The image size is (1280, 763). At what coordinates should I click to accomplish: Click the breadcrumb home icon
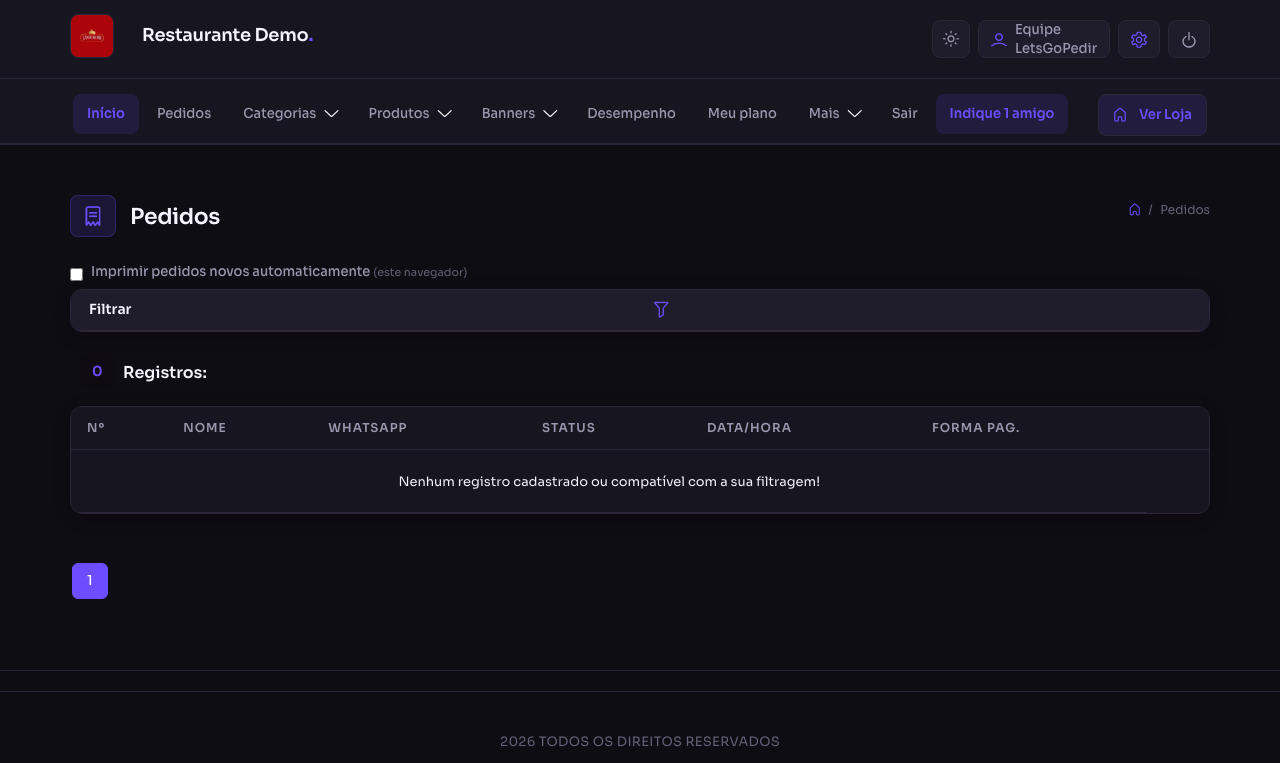point(1134,210)
